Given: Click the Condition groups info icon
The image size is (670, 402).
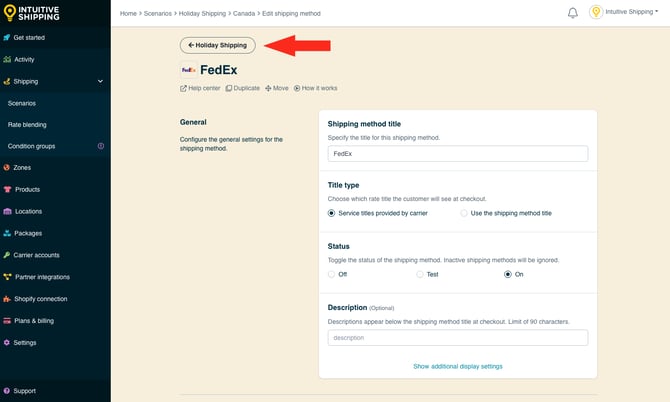Looking at the screenshot, I should click(100, 146).
